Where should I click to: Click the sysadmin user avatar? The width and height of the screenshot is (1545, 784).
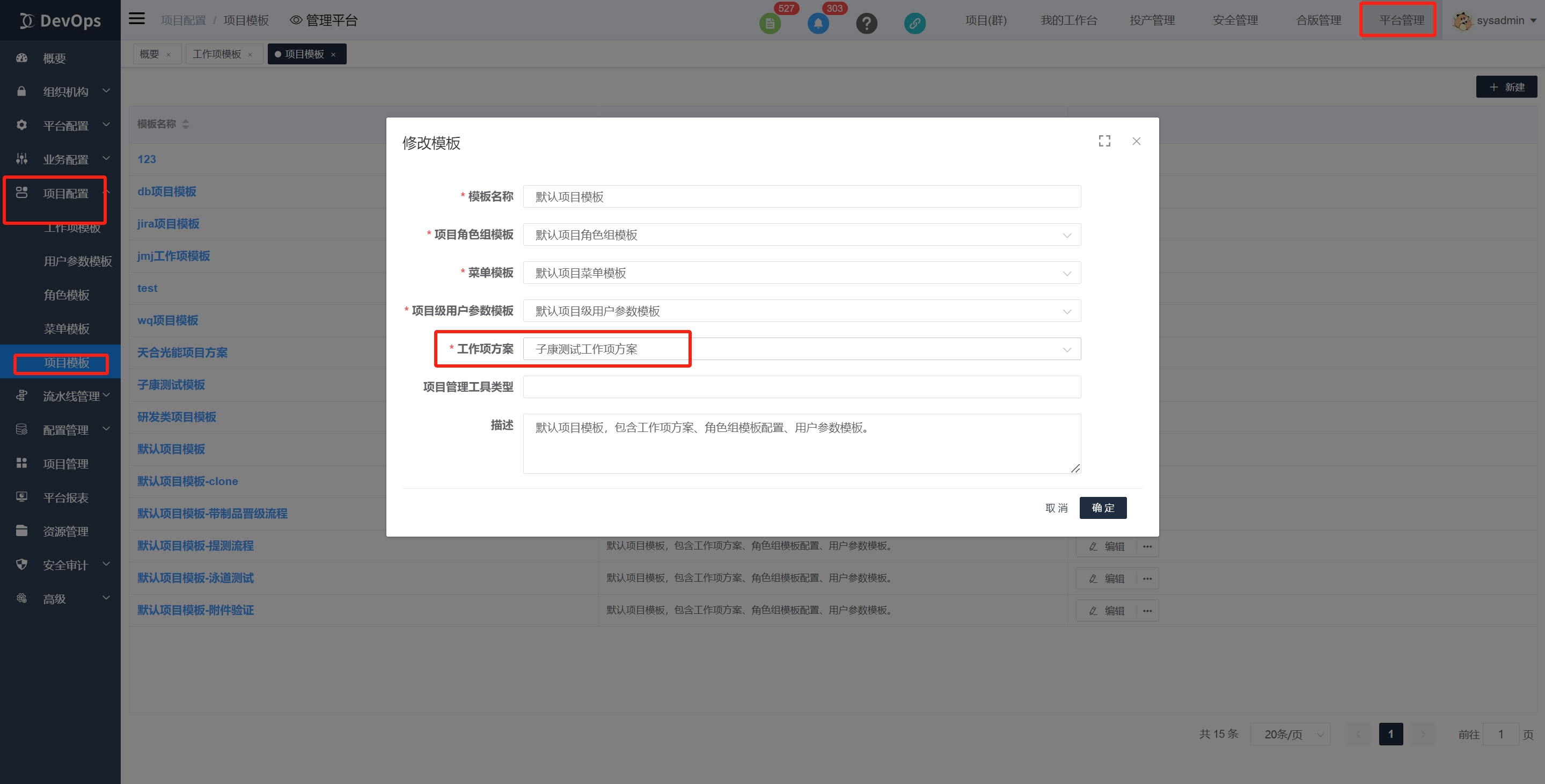(x=1462, y=20)
